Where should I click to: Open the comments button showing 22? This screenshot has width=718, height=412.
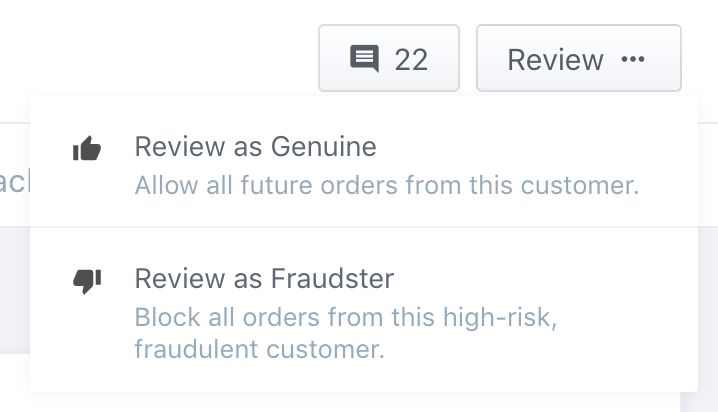[388, 60]
